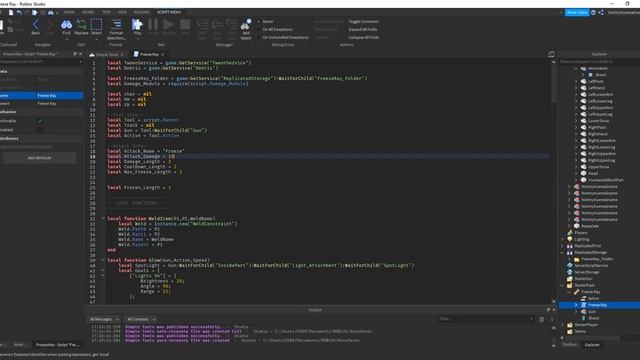Screen dimensions: 640x360
Task: Click the Output filter input field
Action: pos(486,319)
